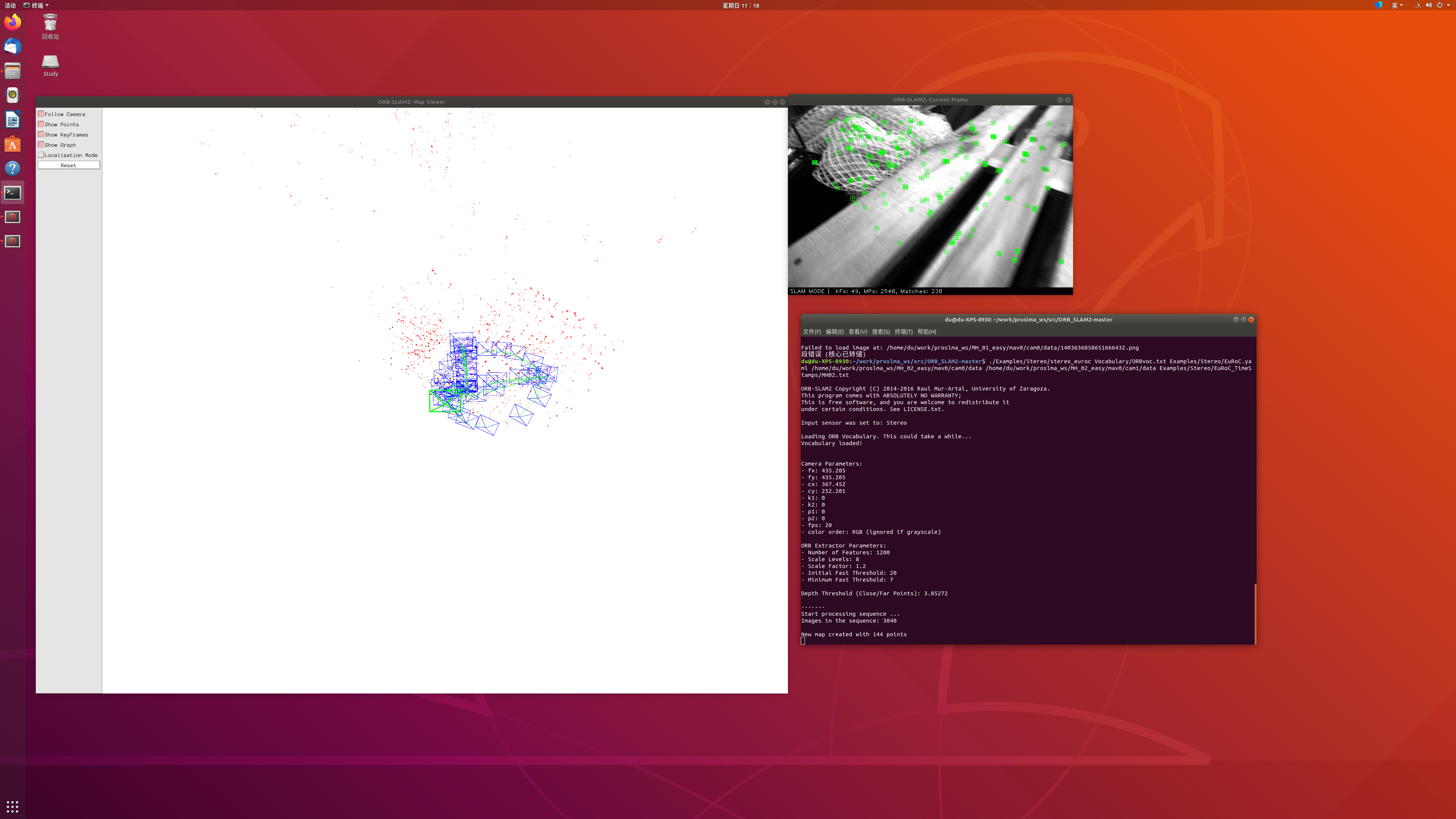Toggle the Follow Camera checkbox
This screenshot has width=1456, height=819.
41,114
